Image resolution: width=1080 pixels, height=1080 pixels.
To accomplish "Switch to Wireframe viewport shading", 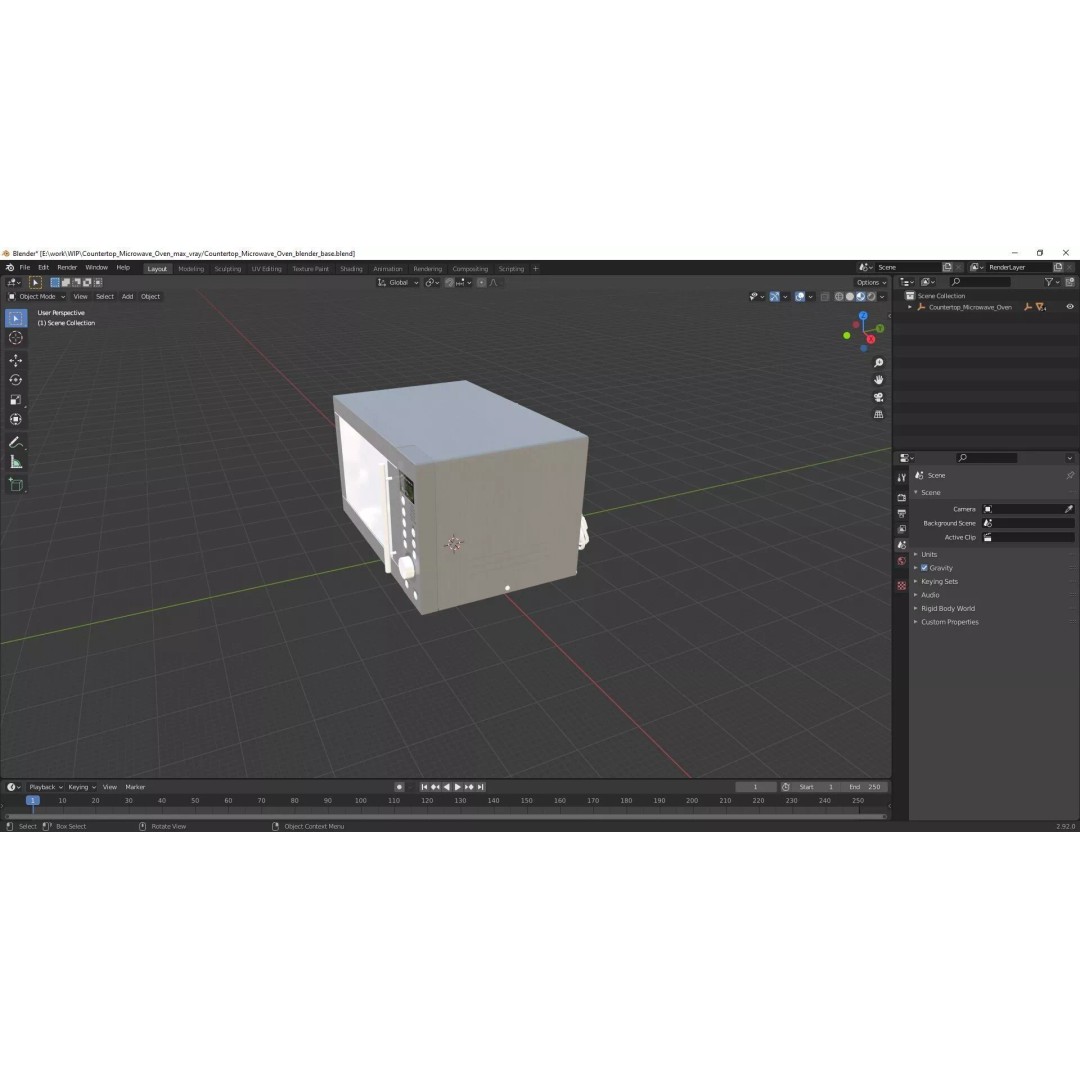I will pyautogui.click(x=839, y=297).
